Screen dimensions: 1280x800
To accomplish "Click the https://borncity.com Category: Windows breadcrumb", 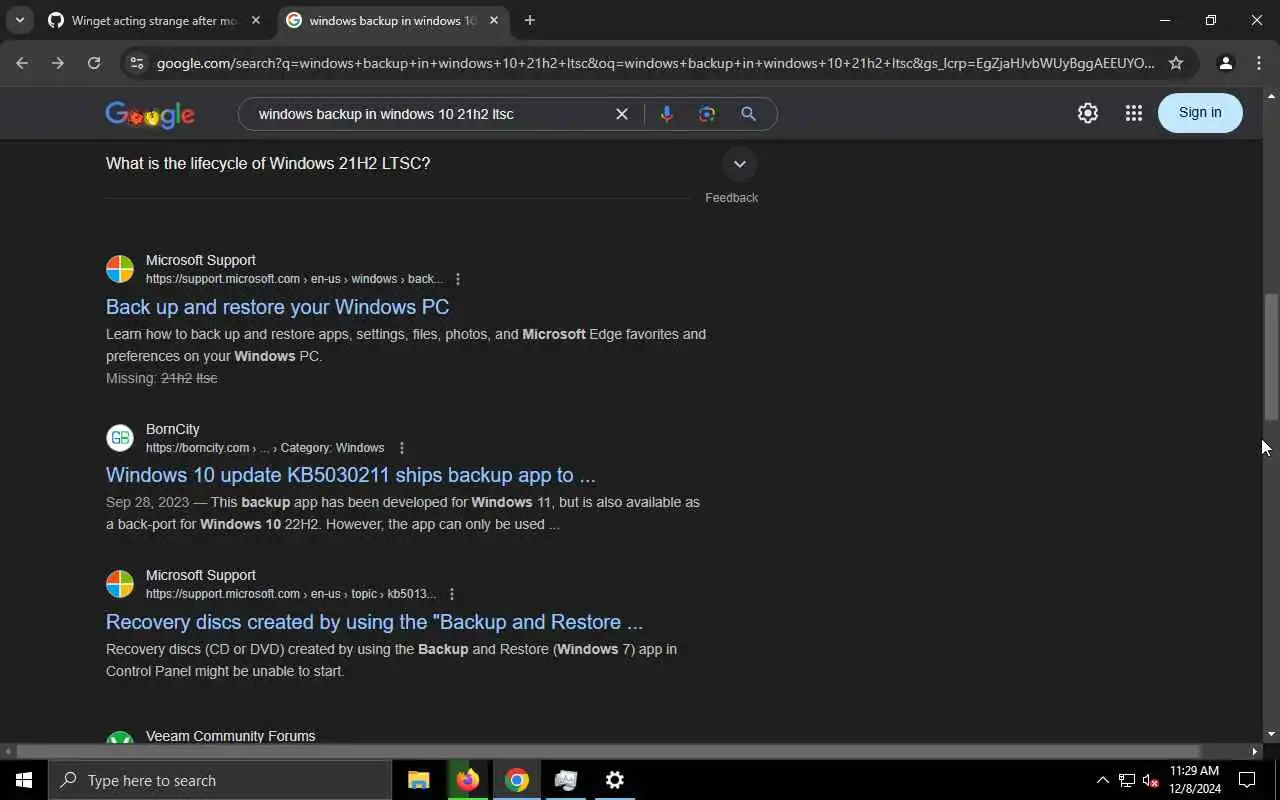I will click(x=265, y=448).
